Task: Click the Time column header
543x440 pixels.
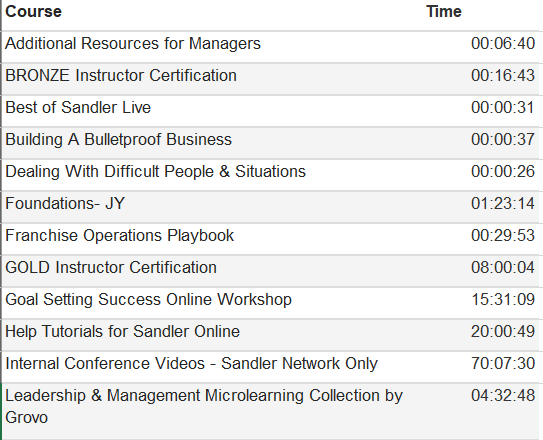Action: click(444, 12)
